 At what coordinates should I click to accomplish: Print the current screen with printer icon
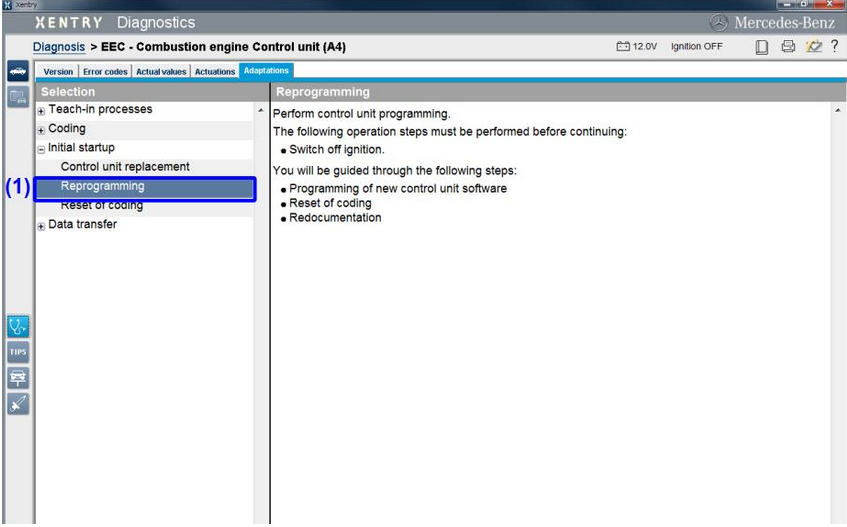788,46
